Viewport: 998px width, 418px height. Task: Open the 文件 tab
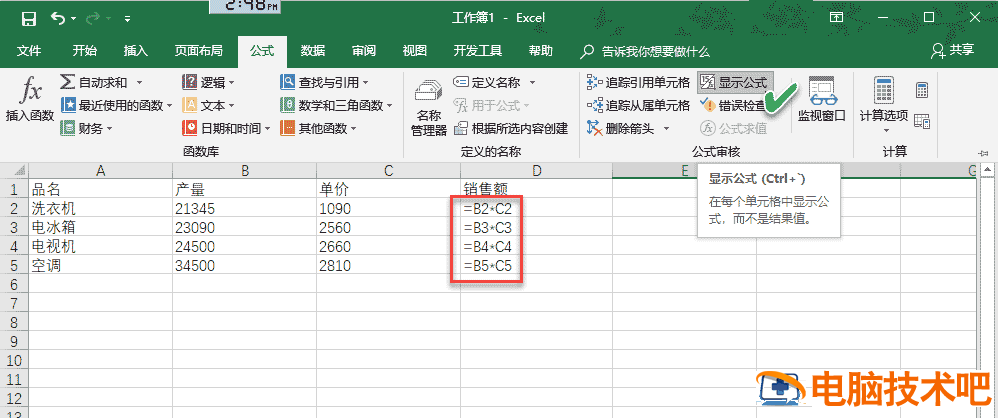point(29,52)
